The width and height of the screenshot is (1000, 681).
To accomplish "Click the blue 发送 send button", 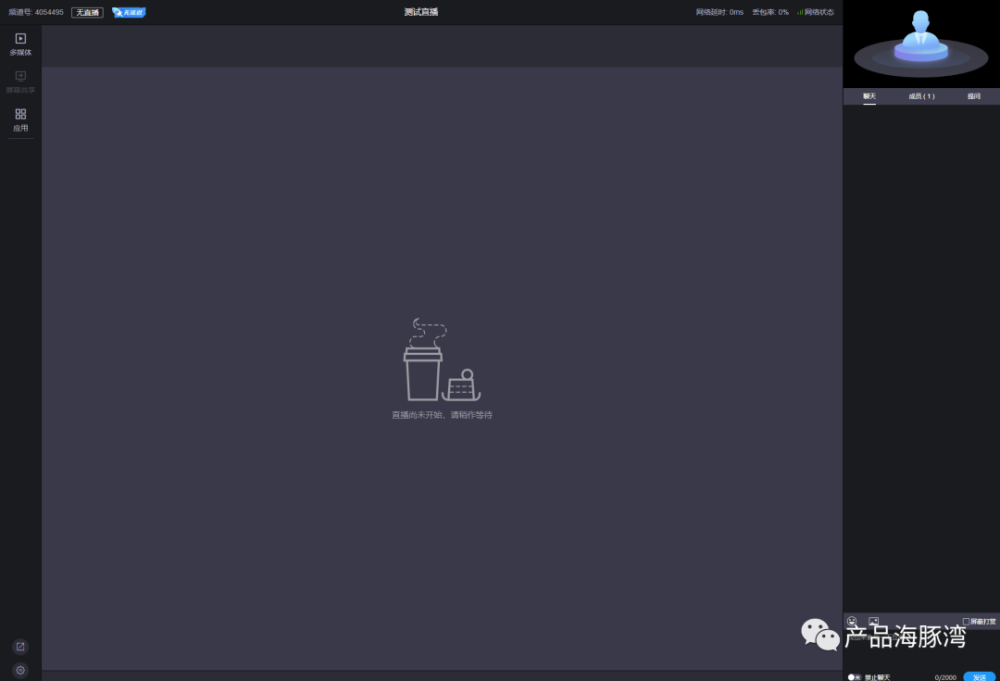I will (x=979, y=677).
